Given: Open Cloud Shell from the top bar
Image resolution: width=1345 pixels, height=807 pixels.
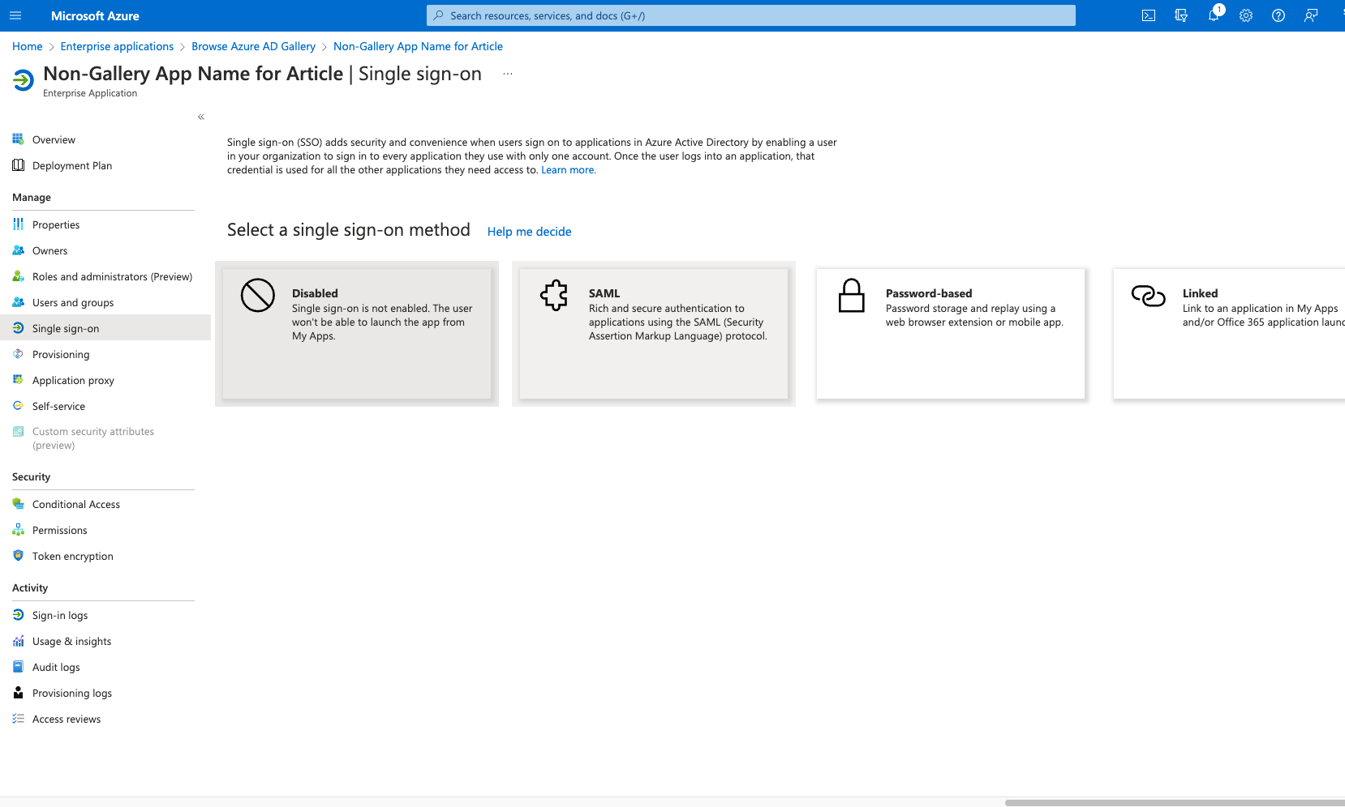Looking at the screenshot, I should [x=1148, y=15].
